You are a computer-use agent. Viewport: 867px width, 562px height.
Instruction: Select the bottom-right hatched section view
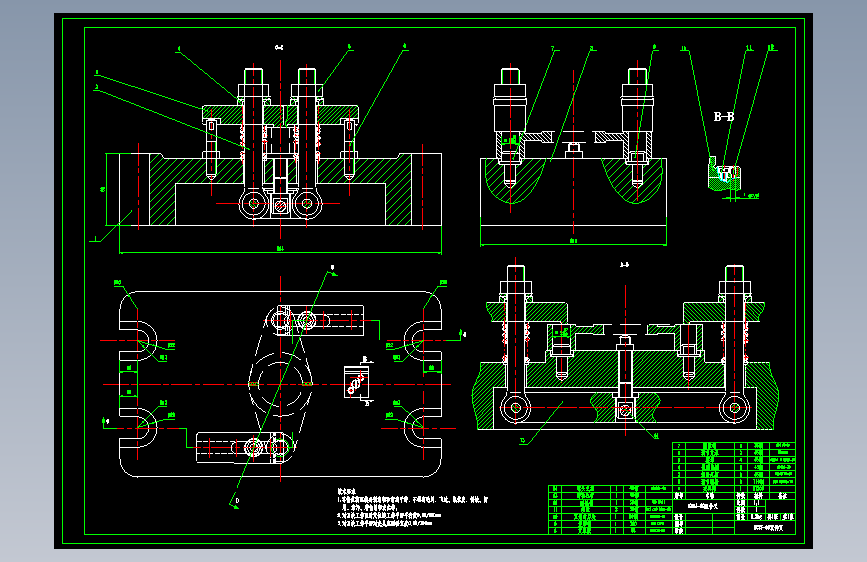click(625, 347)
